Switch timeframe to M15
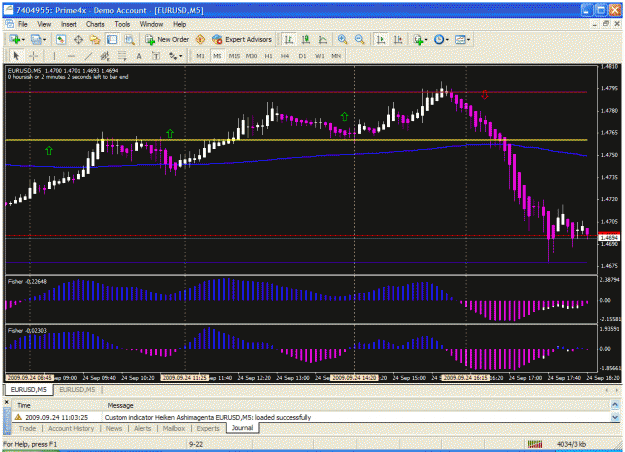Viewport: 625px width, 452px height. (234, 56)
